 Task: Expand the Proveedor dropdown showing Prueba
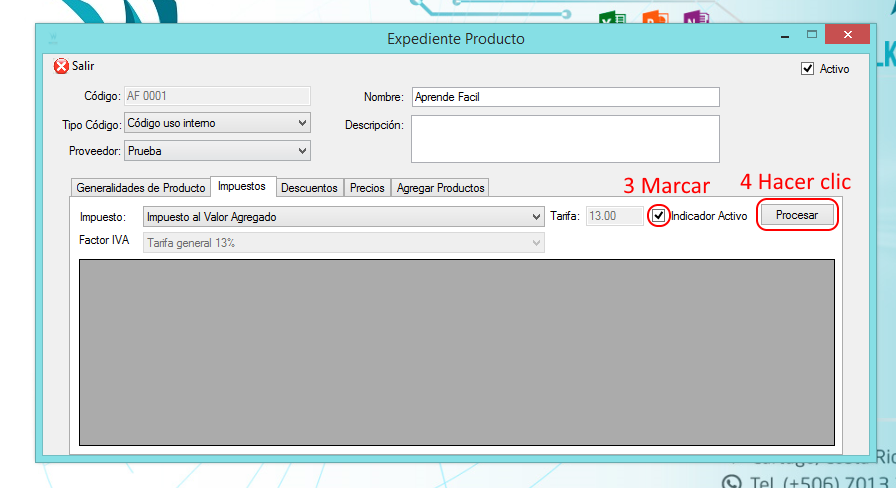tap(217, 151)
